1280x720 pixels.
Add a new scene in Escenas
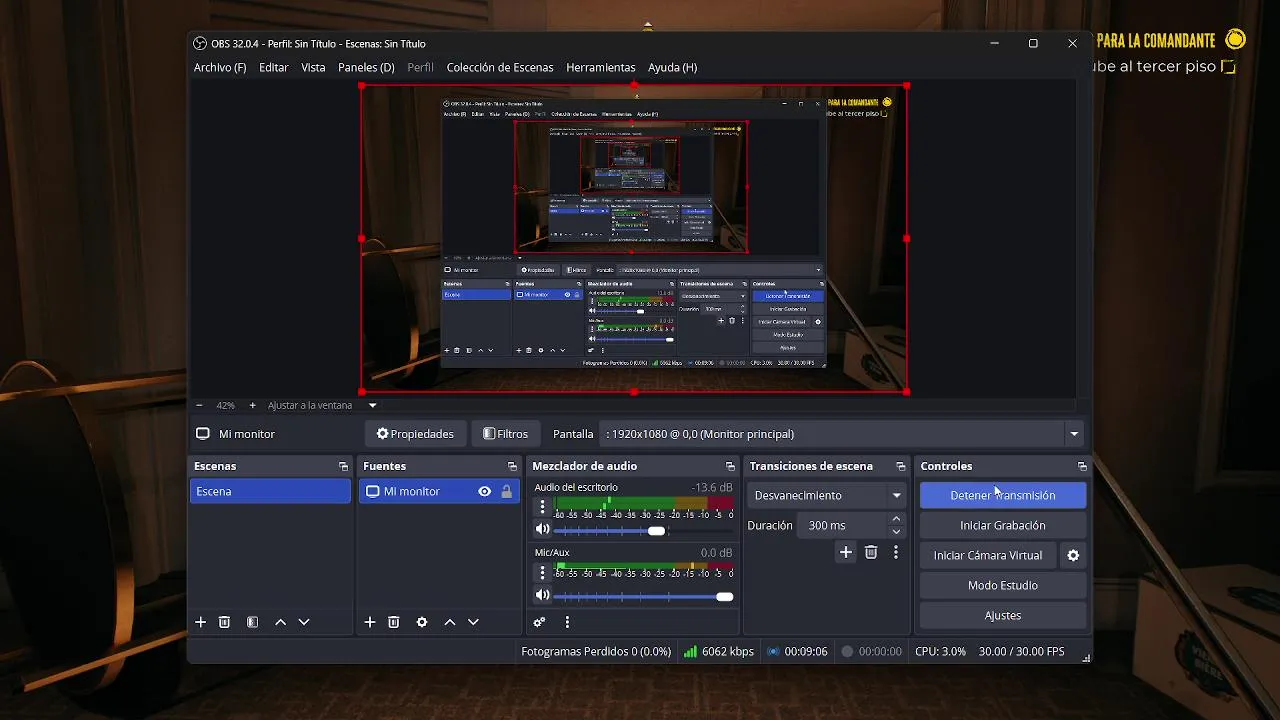click(200, 622)
